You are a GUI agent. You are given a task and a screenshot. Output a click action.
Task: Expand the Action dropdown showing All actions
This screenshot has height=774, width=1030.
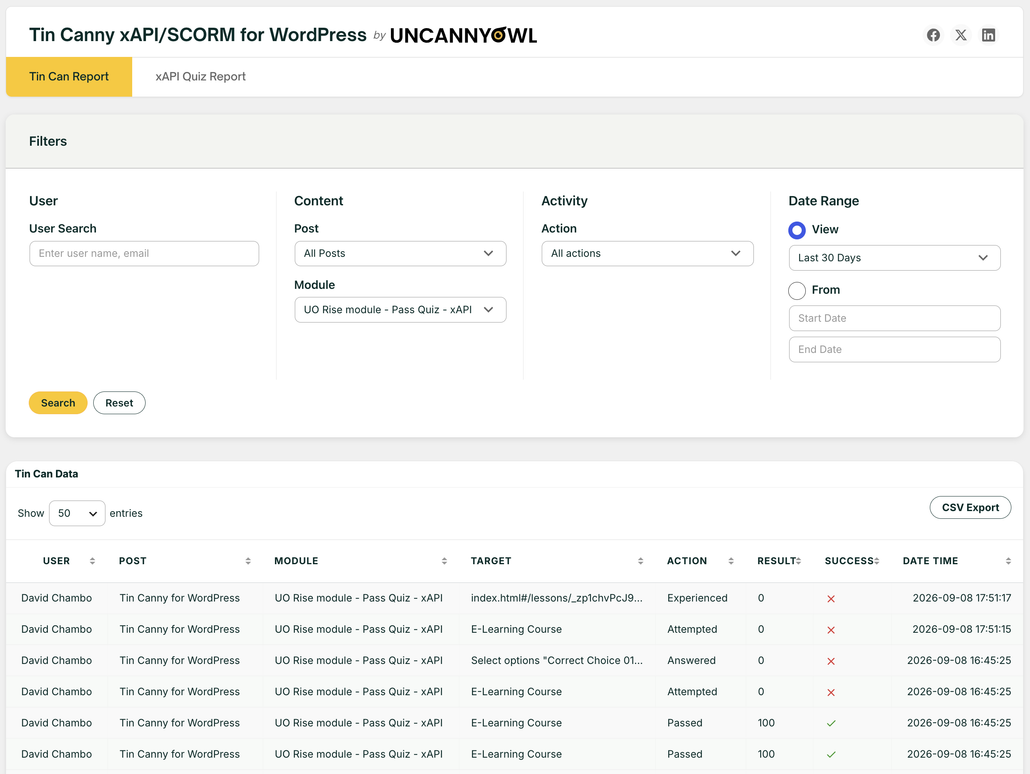coord(647,254)
